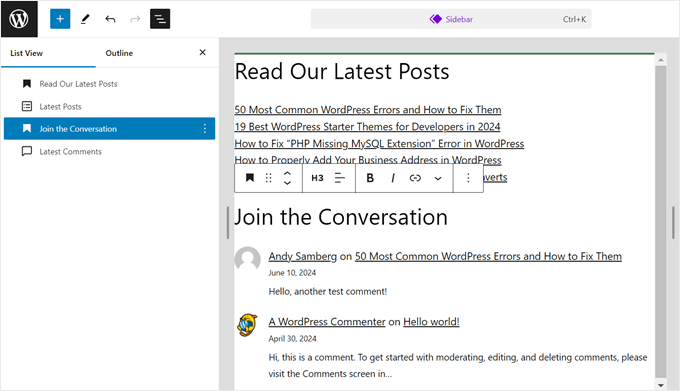Image resolution: width=680 pixels, height=391 pixels.
Task: Open the Sidebar command palette bar
Action: [451, 19]
